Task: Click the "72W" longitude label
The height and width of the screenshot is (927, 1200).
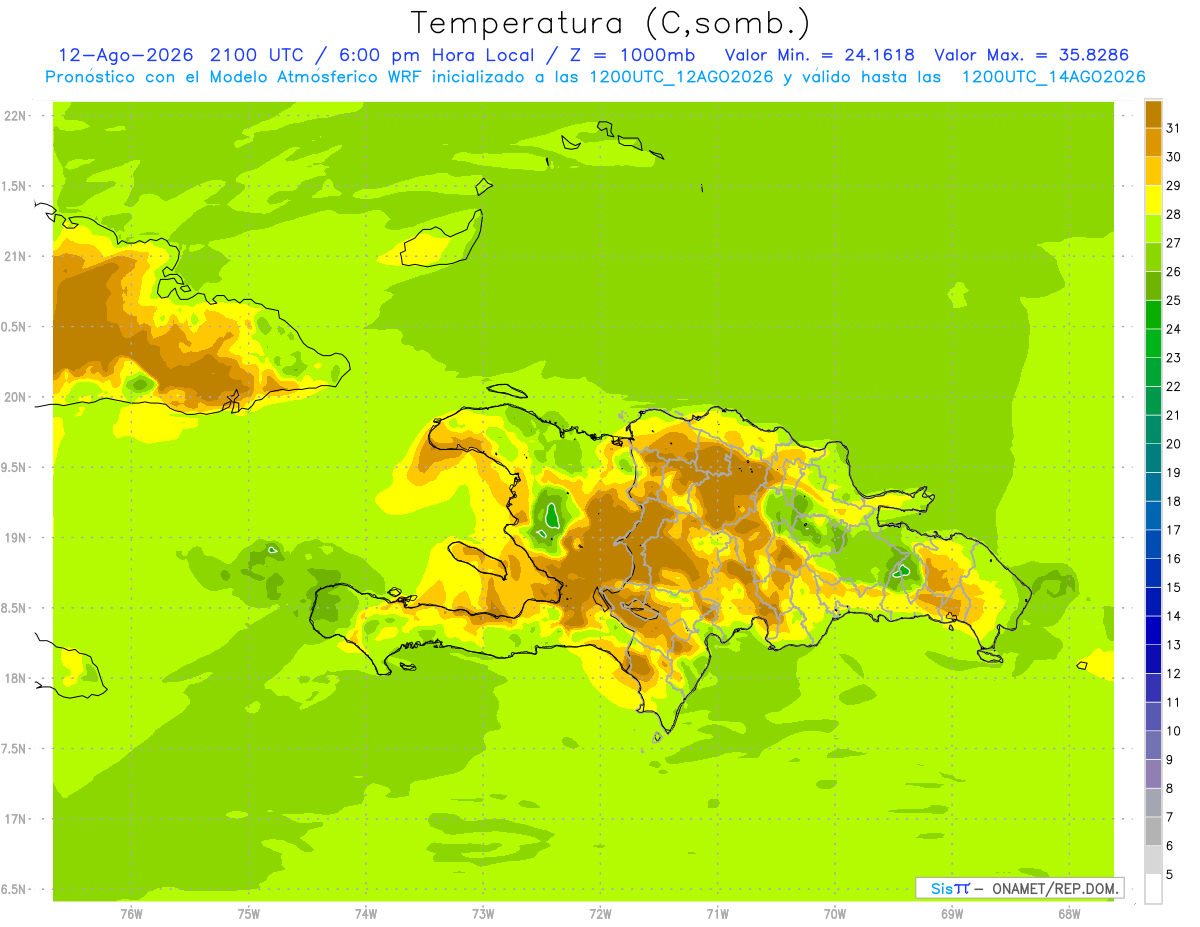Action: (600, 912)
